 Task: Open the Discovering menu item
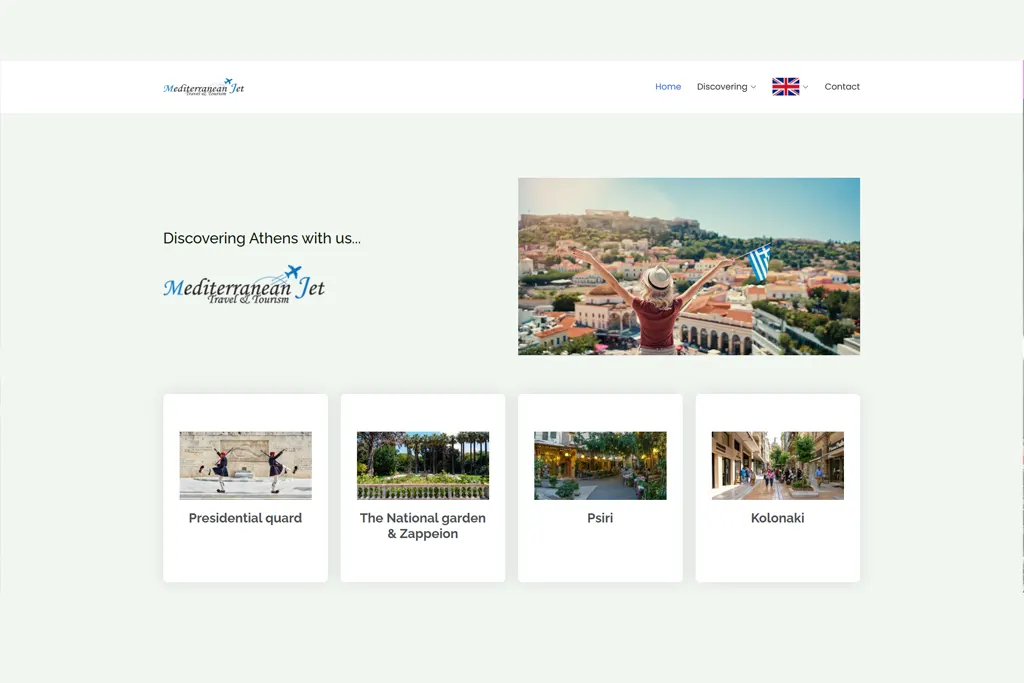(722, 87)
